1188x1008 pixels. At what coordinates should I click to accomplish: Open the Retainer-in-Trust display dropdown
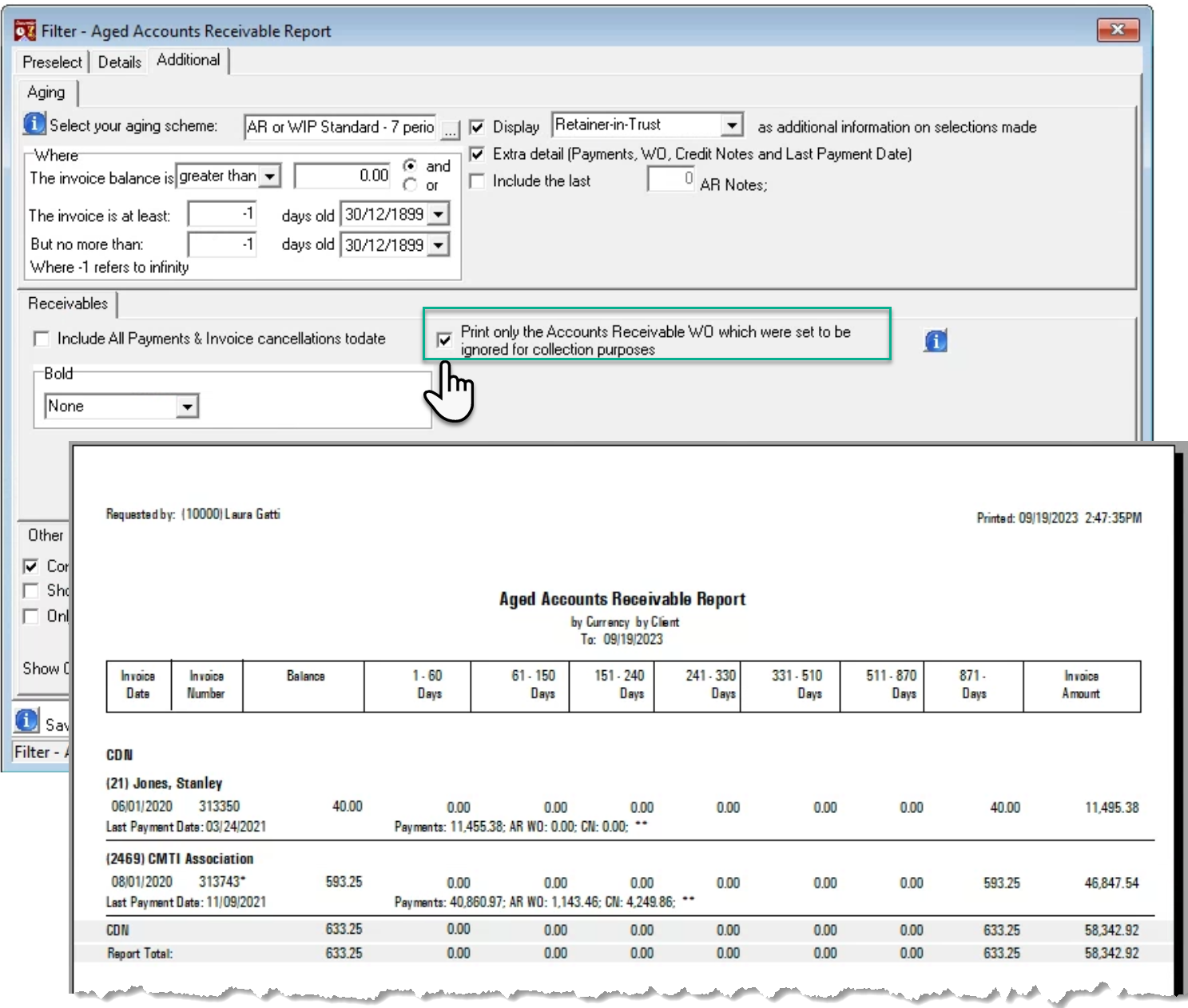tap(732, 125)
